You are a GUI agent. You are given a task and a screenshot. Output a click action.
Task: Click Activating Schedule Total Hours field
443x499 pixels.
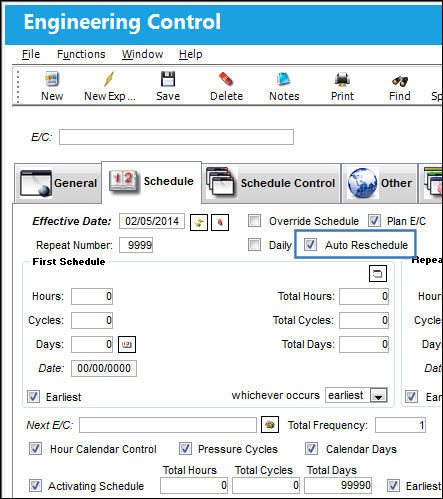(x=194, y=486)
